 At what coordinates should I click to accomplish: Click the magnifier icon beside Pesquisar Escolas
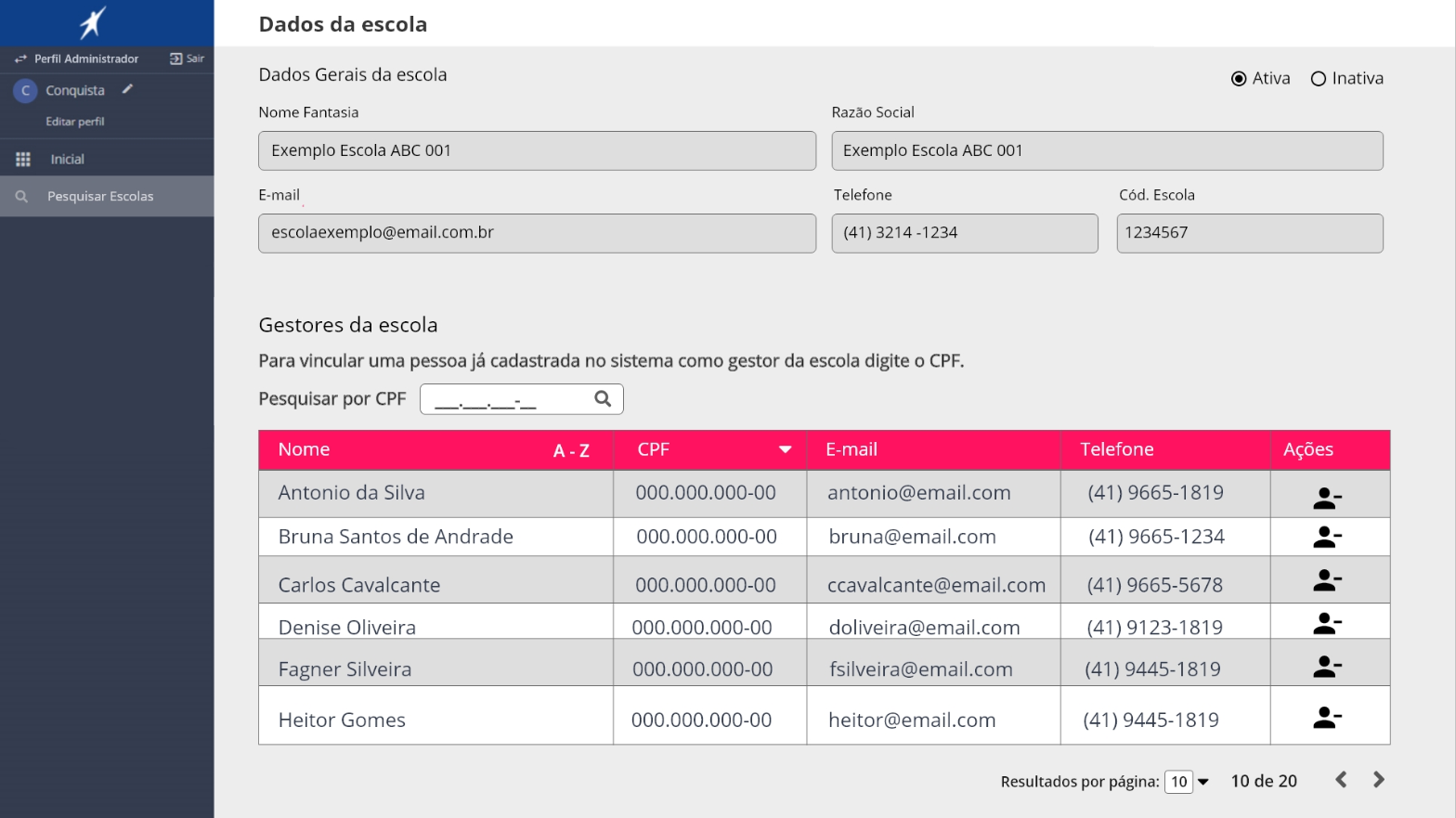point(22,197)
